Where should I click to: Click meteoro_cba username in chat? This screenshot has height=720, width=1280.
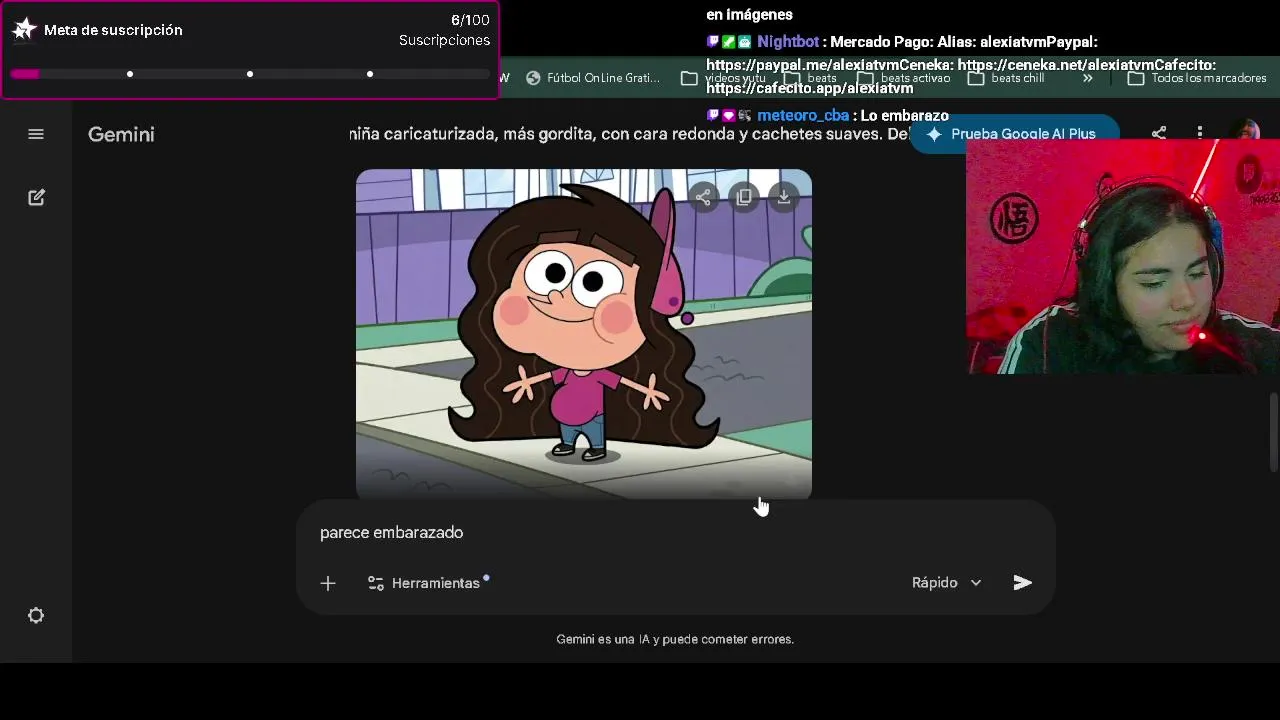coord(803,116)
